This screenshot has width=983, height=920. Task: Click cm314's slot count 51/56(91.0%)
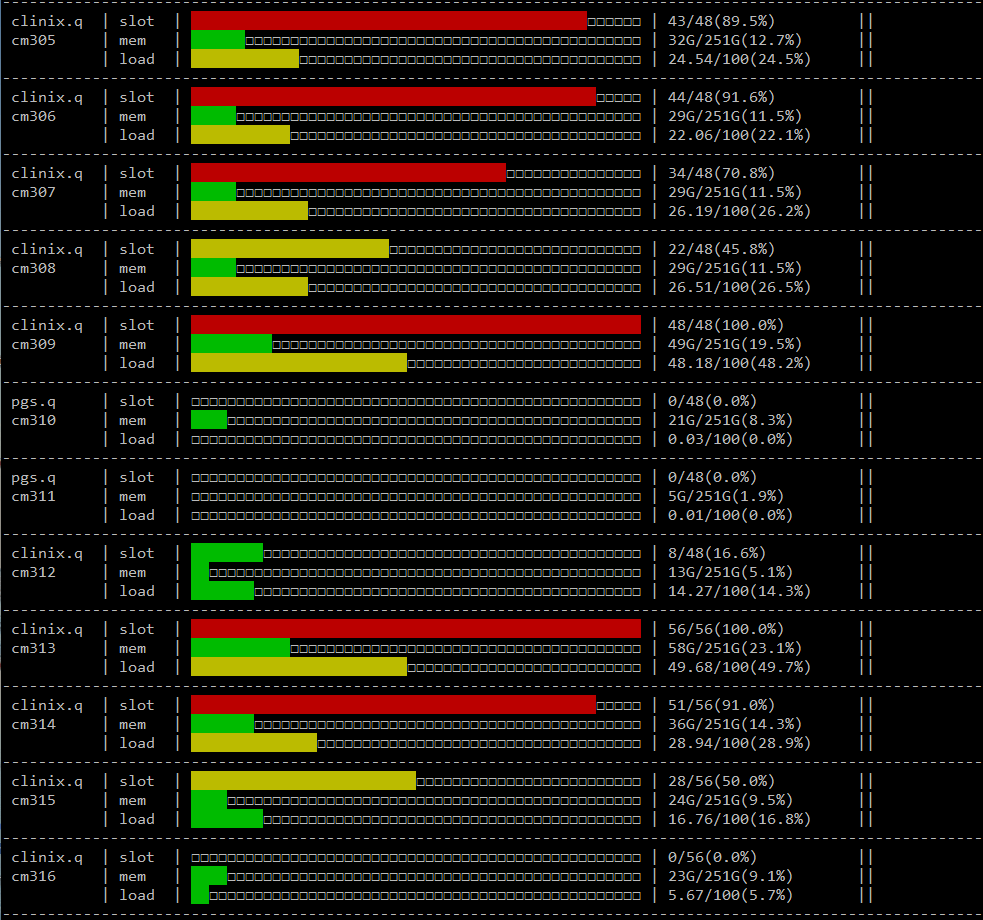coord(720,705)
